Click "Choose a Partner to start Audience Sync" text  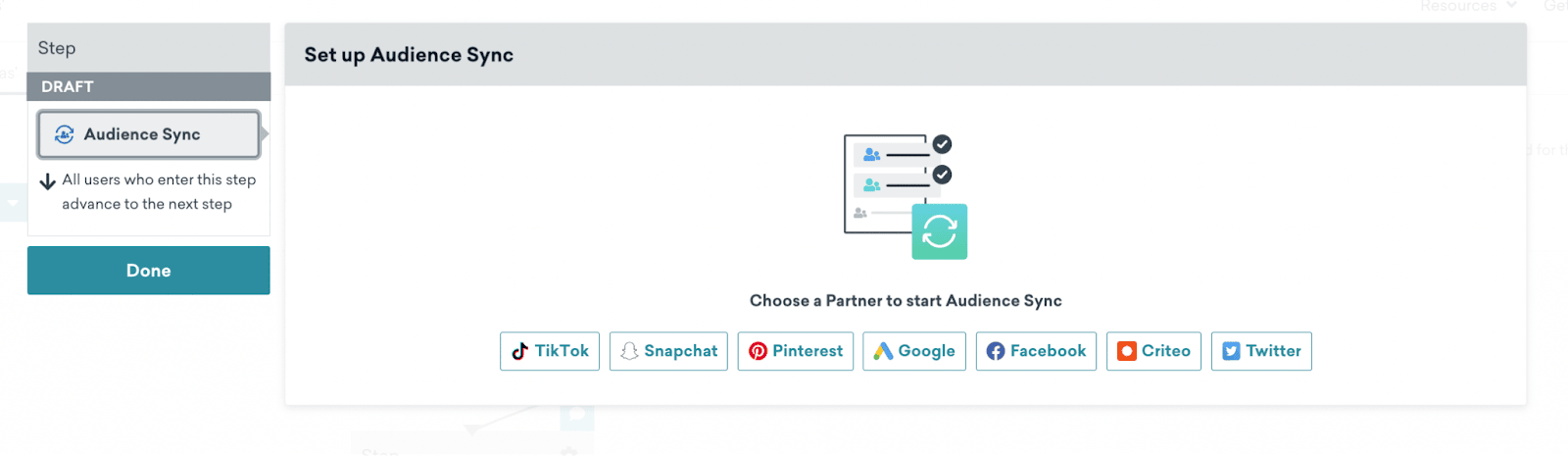click(906, 301)
